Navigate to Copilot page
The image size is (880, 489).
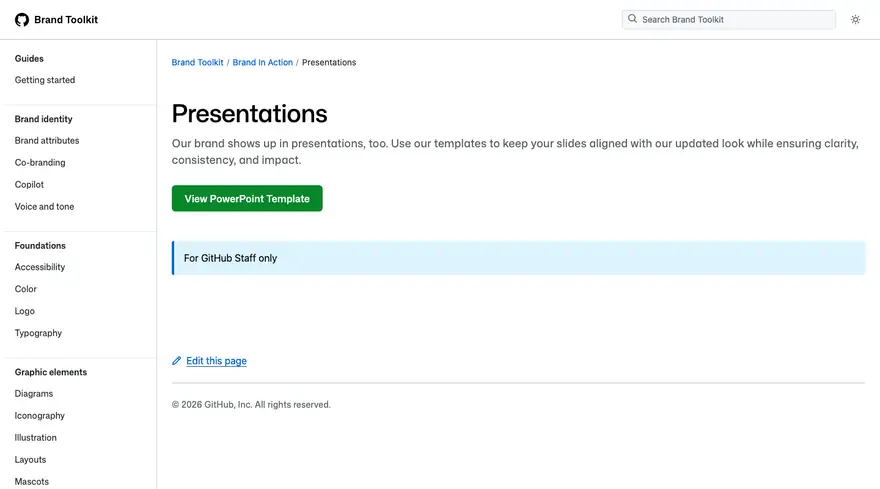(x=29, y=184)
